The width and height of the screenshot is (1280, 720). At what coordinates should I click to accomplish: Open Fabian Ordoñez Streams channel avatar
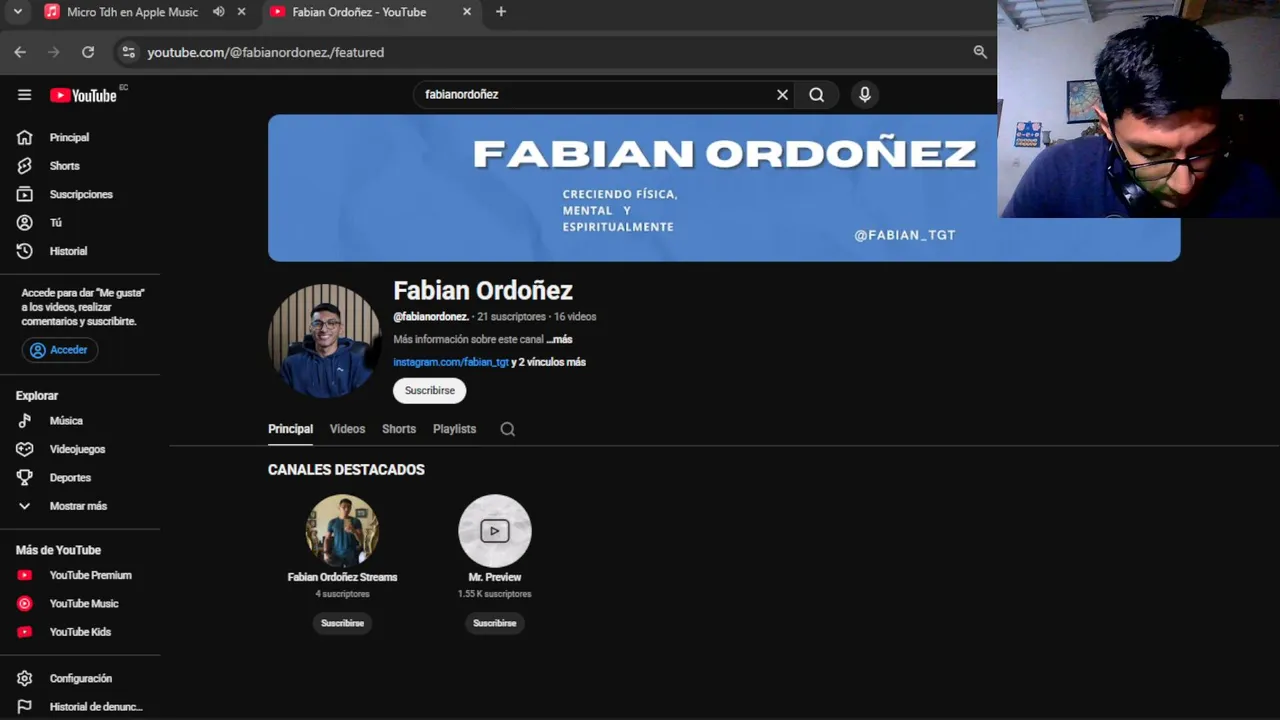tap(342, 531)
